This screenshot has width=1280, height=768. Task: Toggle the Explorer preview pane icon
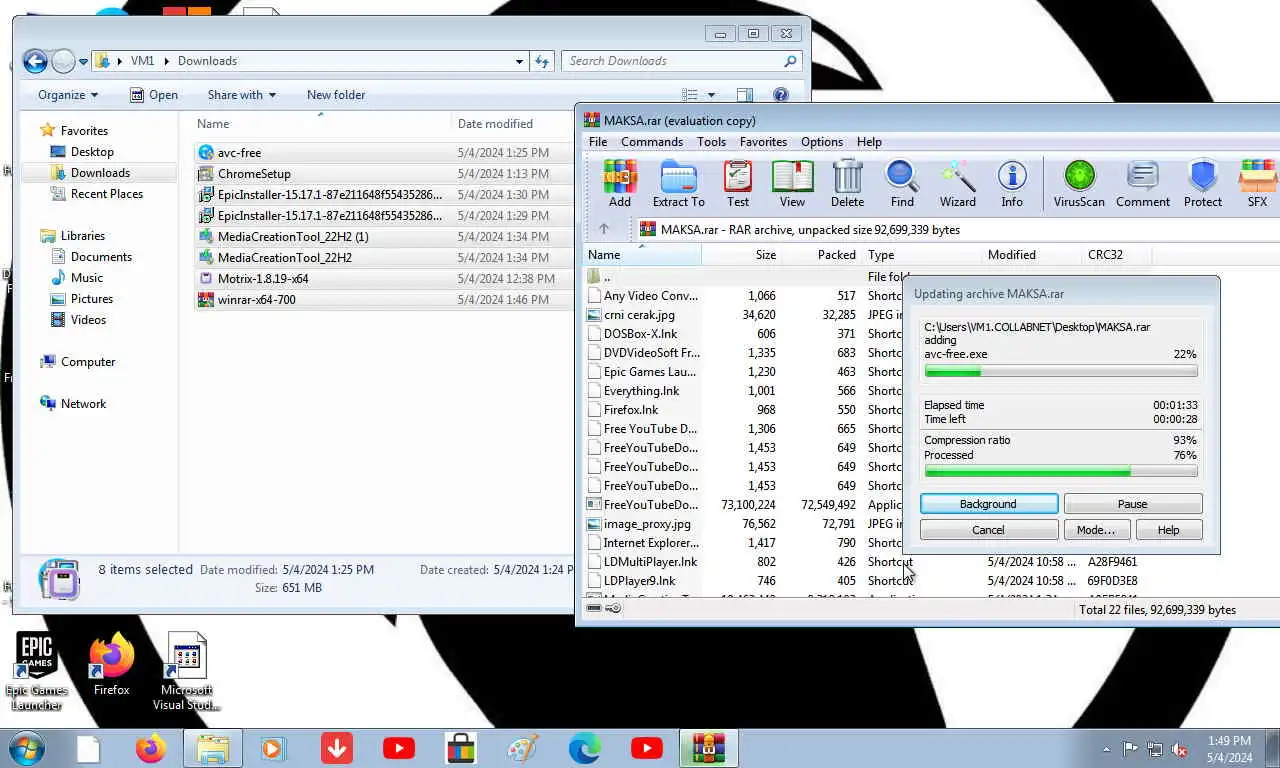point(745,95)
